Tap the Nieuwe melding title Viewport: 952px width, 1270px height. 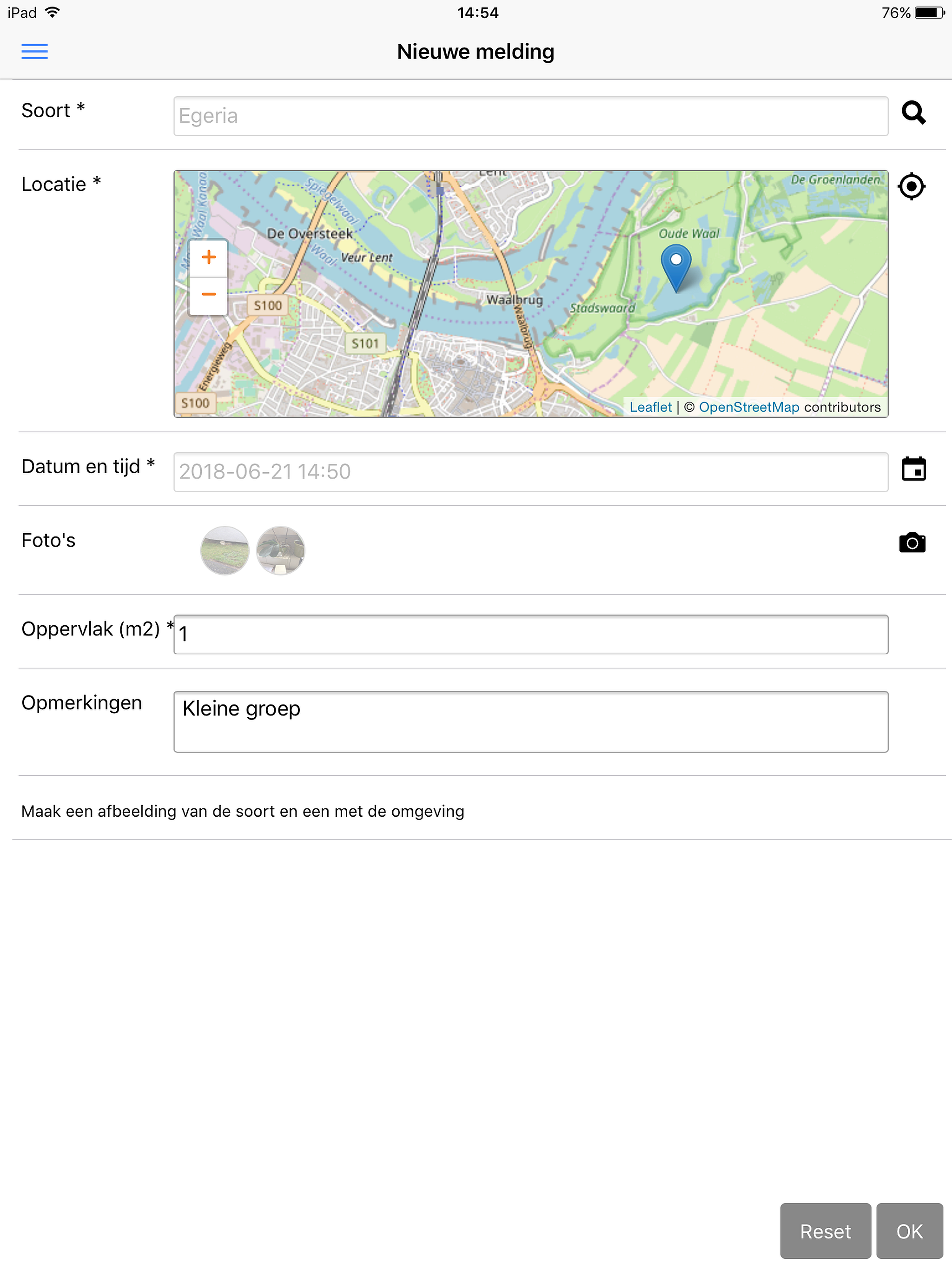(476, 52)
